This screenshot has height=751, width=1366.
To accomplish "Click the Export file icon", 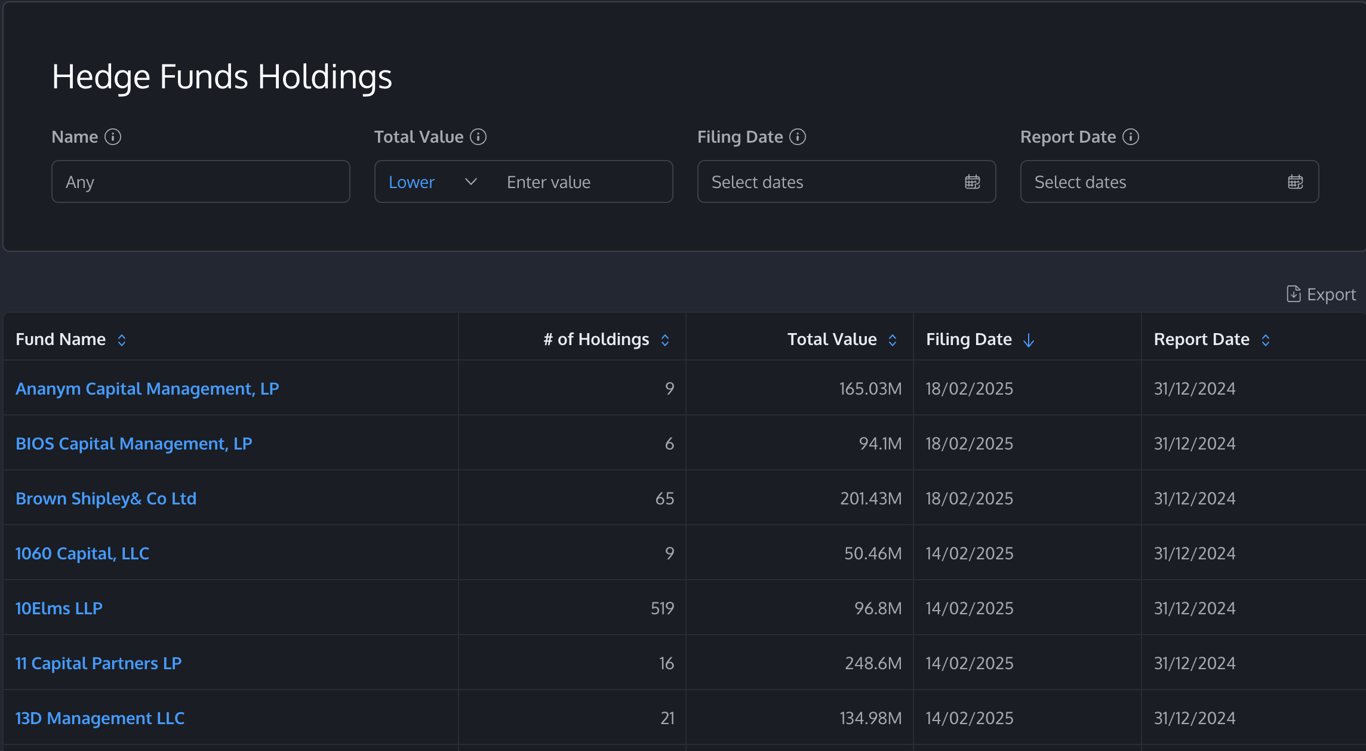I will (1293, 294).
